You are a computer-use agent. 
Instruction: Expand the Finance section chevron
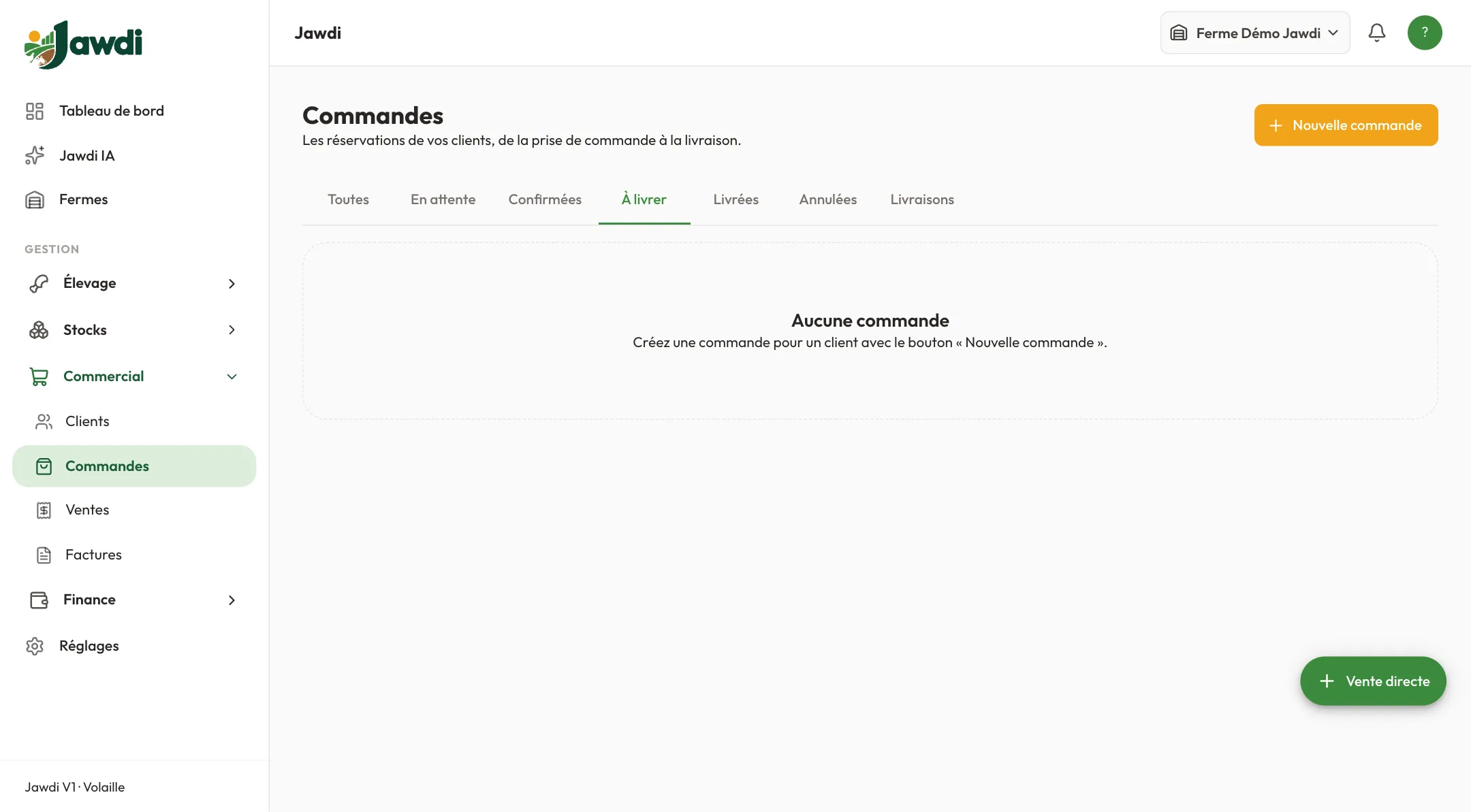(x=232, y=600)
